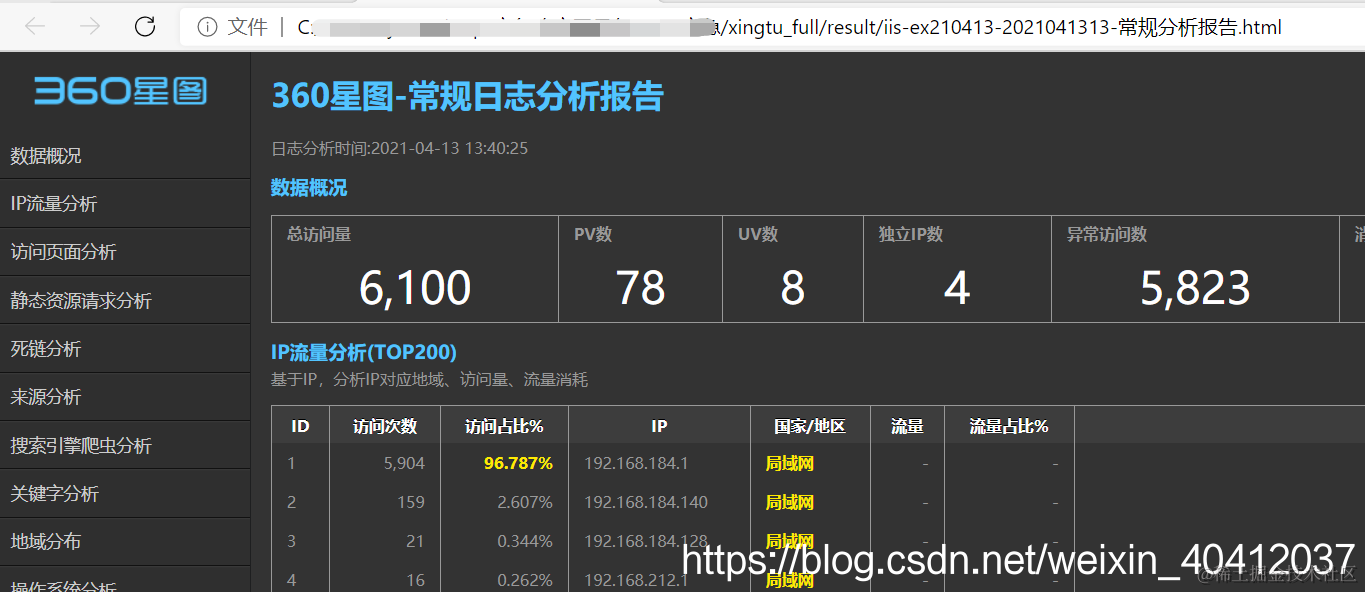Click 局域网 in the 192.168.184.1 row

(x=790, y=464)
